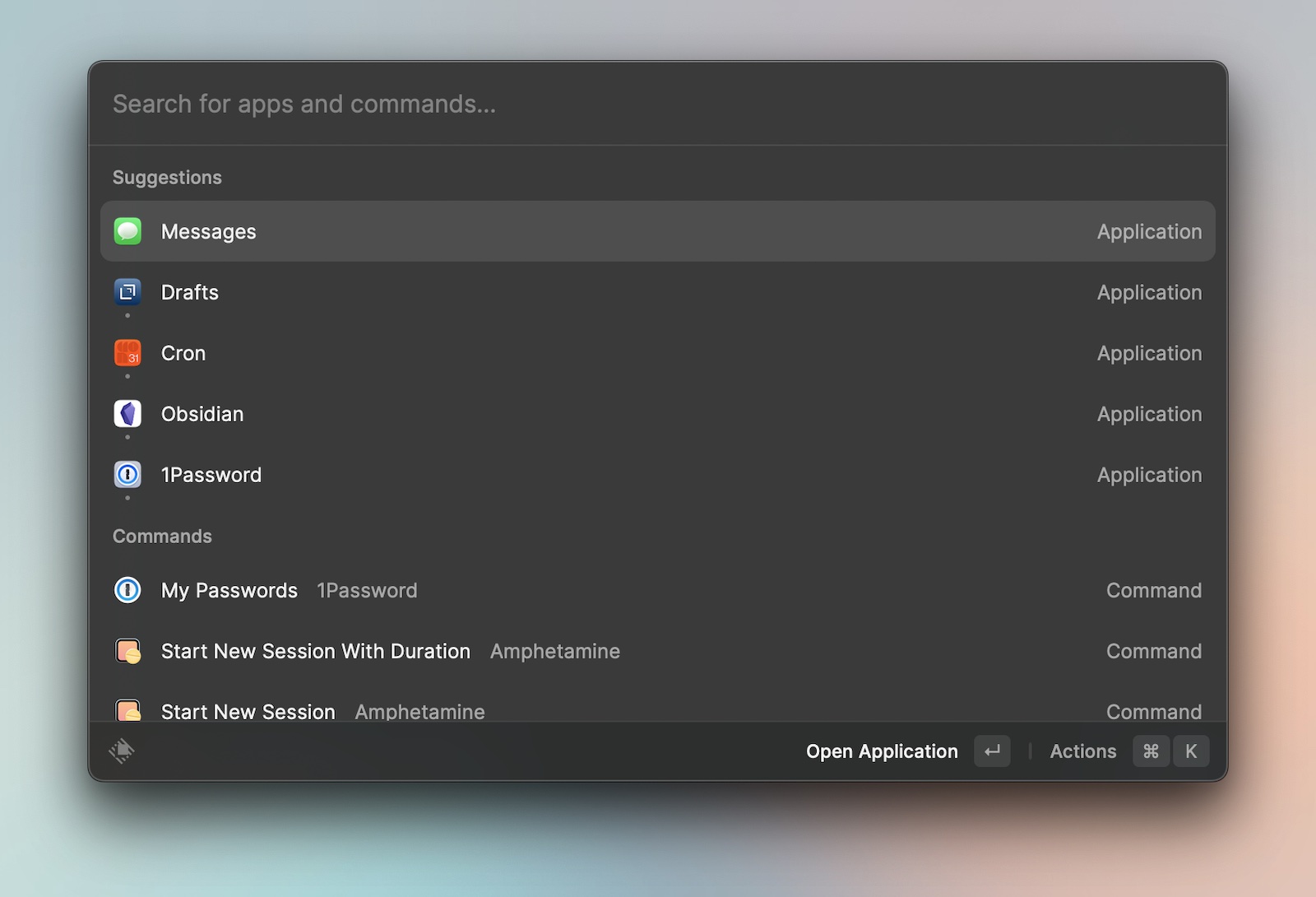Click the My Passwords command icon
This screenshot has height=897, width=1316.
127,590
